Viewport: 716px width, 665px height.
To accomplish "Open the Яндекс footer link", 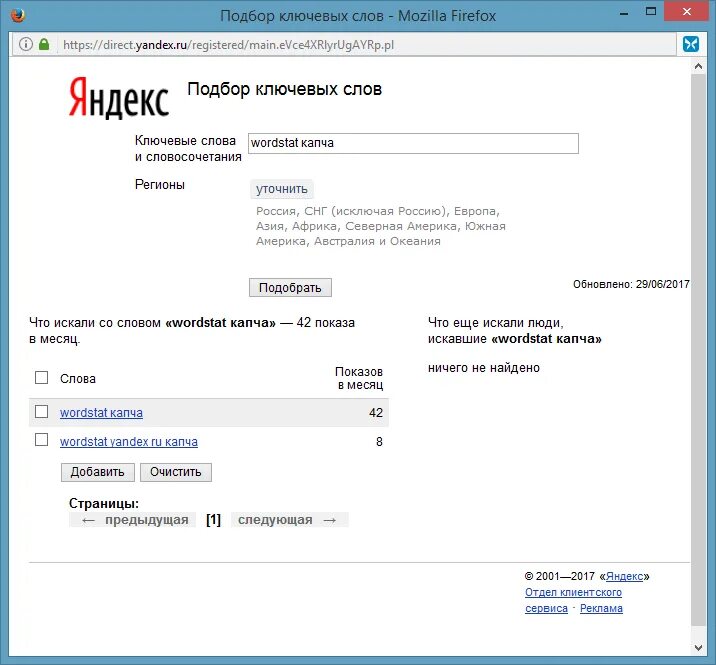I will 624,576.
